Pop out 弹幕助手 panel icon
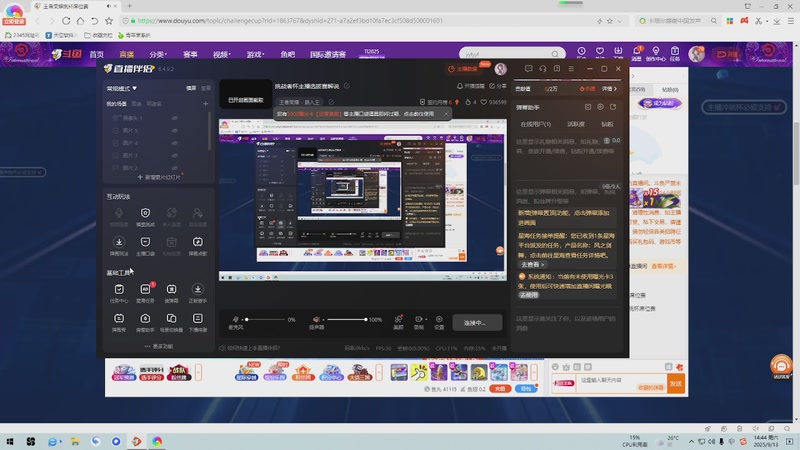800x450 pixels. (613, 107)
